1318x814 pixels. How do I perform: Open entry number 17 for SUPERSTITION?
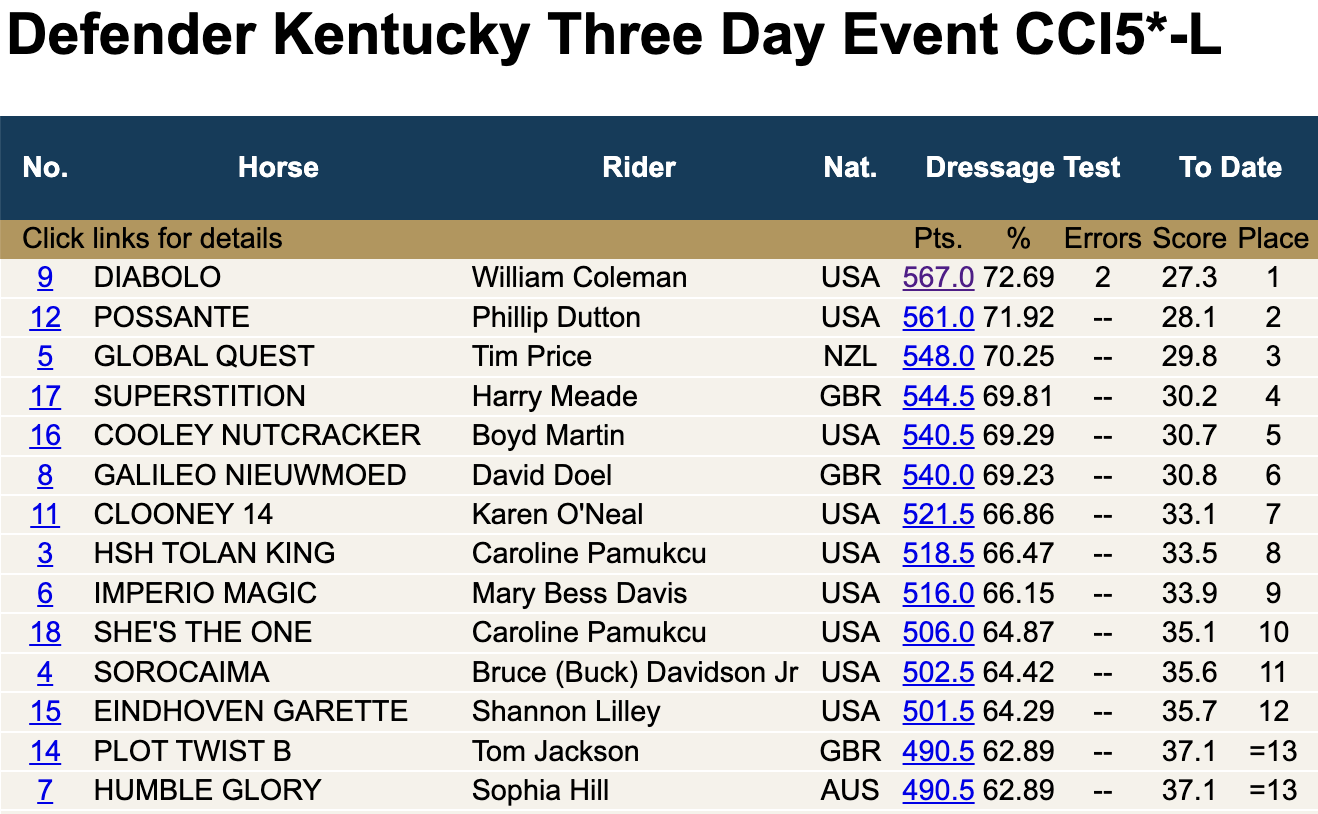pos(45,396)
